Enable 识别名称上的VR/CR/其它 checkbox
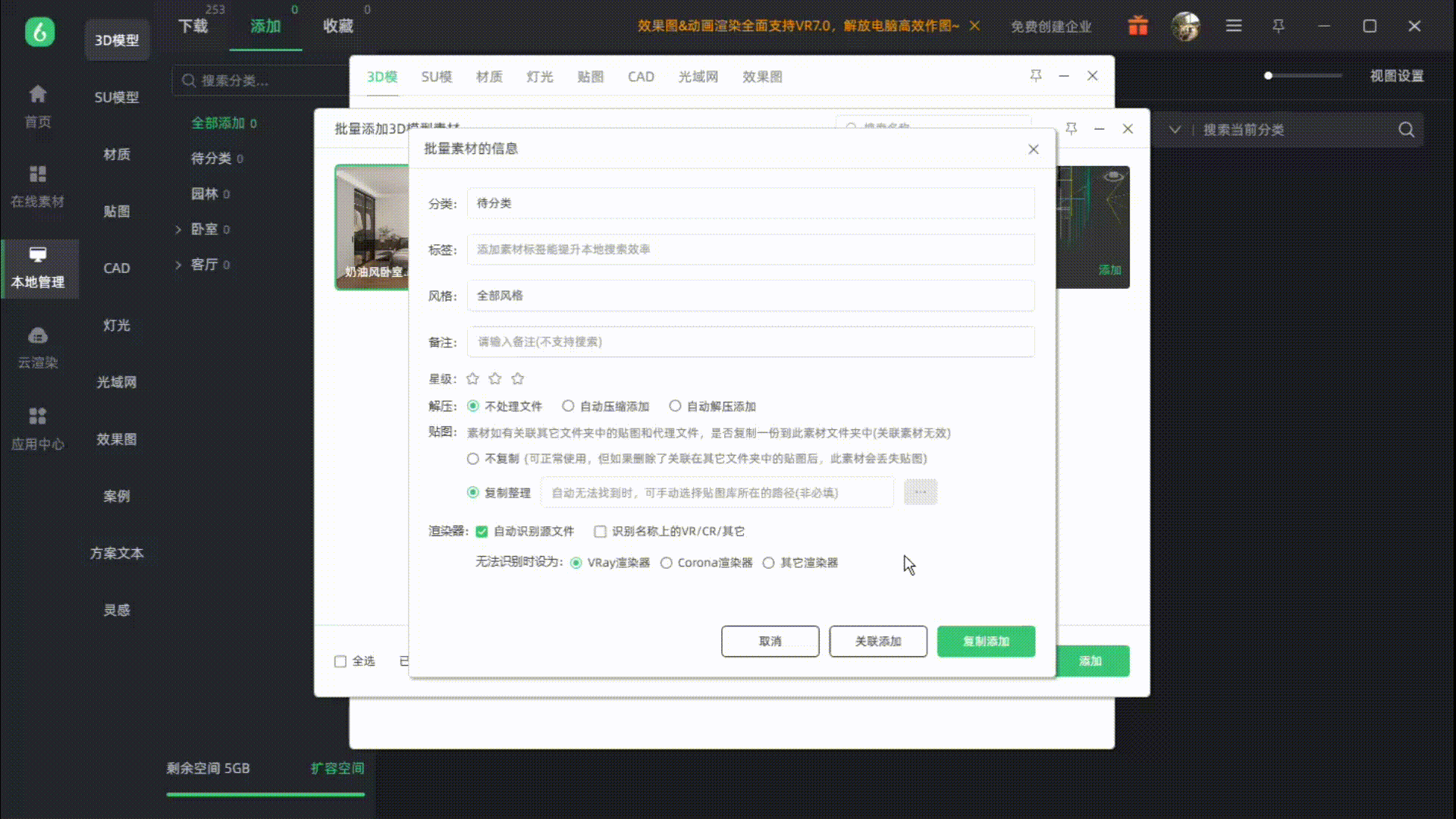 [601, 532]
